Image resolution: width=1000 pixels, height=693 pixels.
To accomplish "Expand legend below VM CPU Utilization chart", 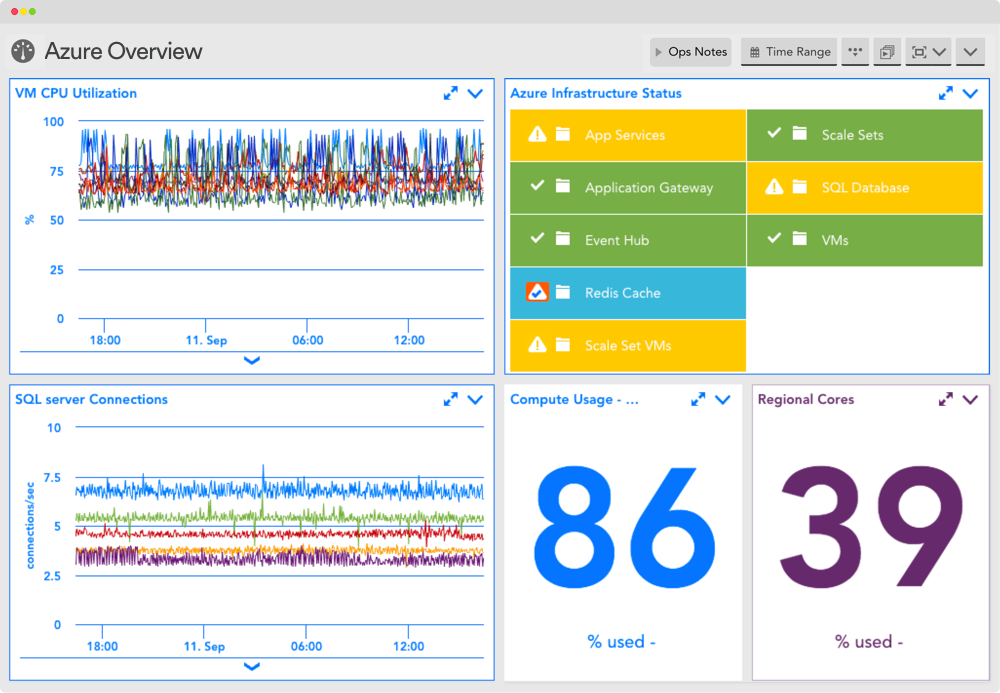I will pos(252,360).
